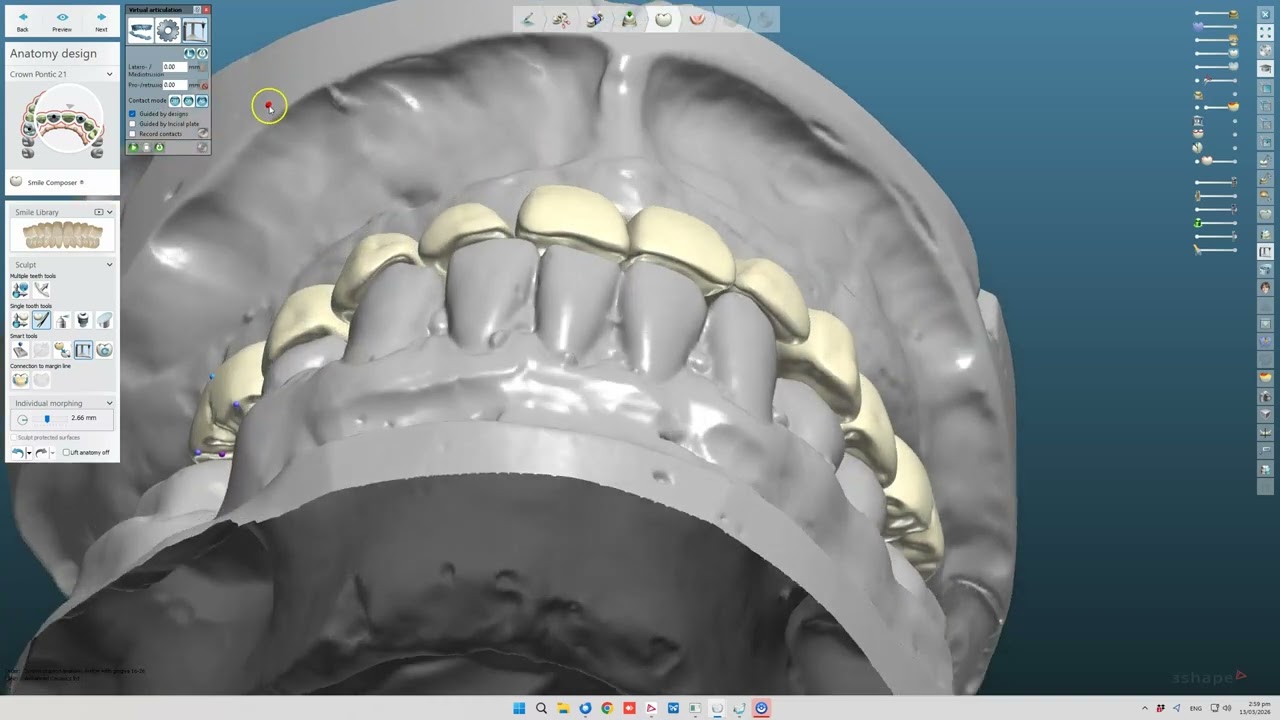This screenshot has width=1280, height=720.
Task: Click the ENG language indicator
Action: click(1195, 708)
